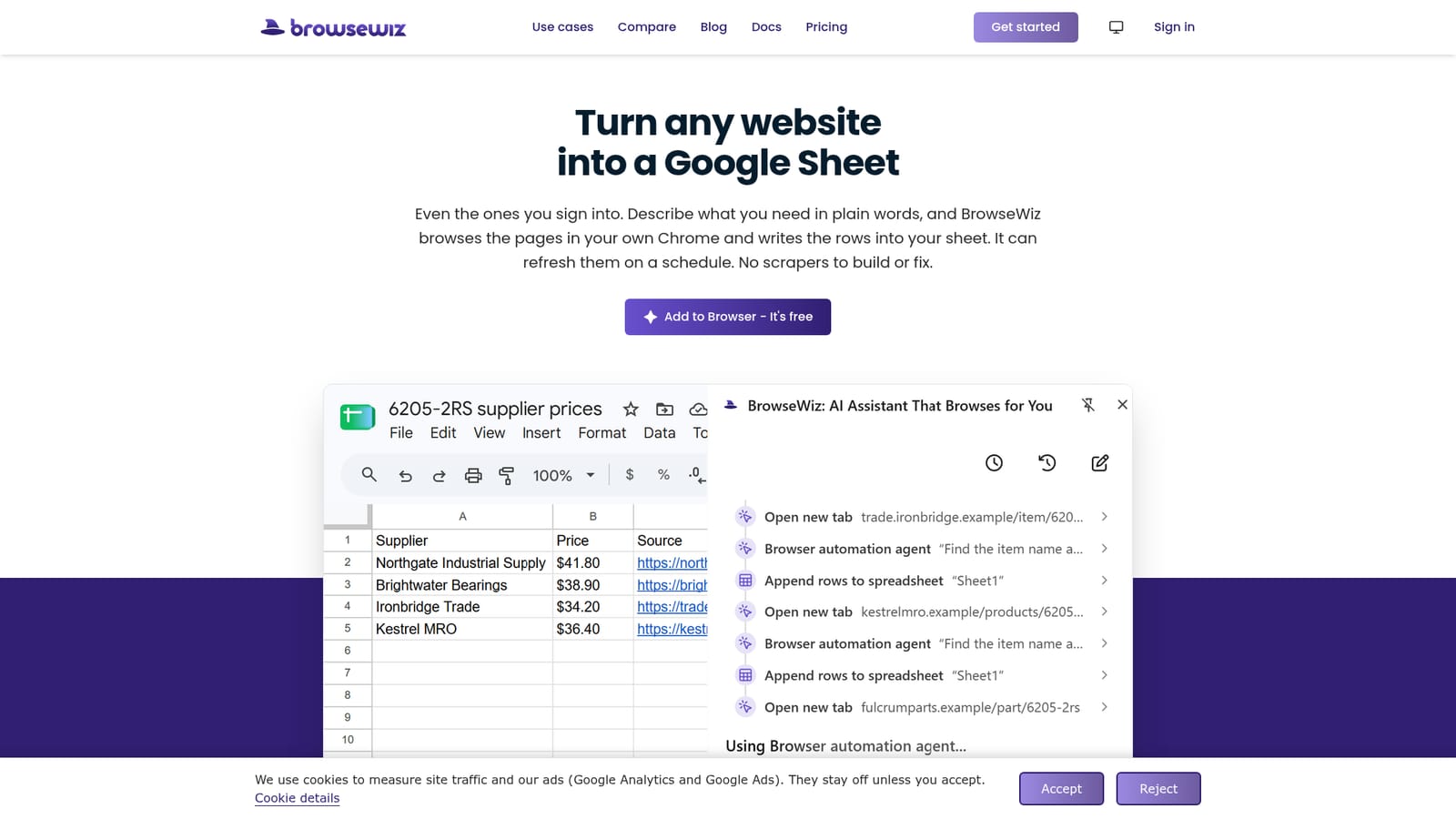Click the Get started button
The height and width of the screenshot is (819, 1456).
point(1026,27)
